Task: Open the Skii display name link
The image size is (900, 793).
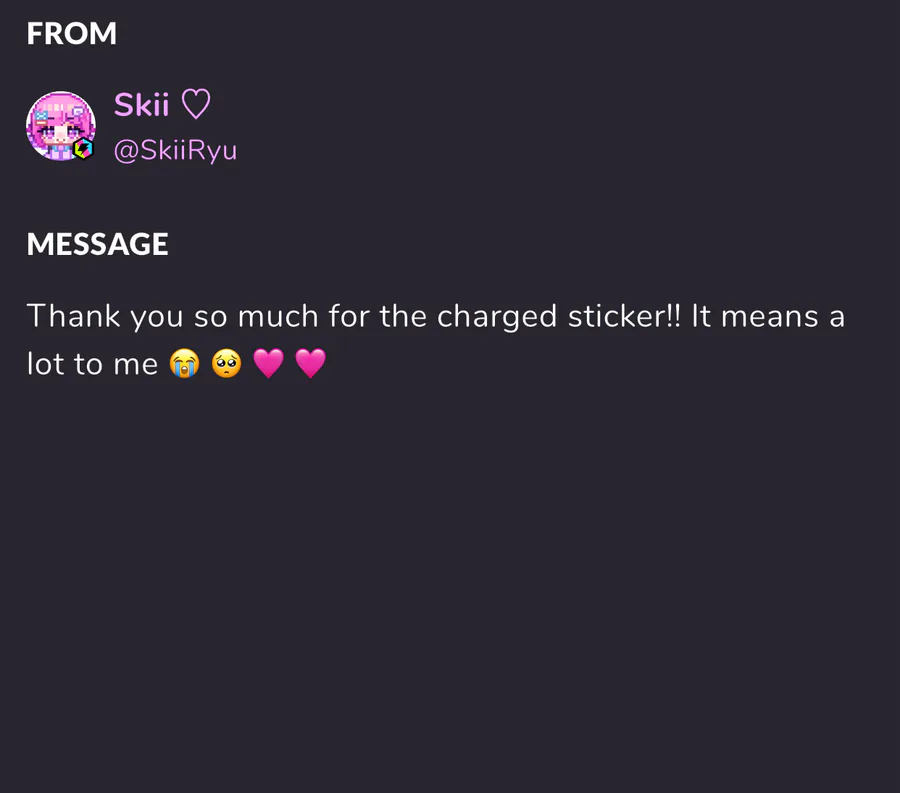Action: (x=141, y=104)
